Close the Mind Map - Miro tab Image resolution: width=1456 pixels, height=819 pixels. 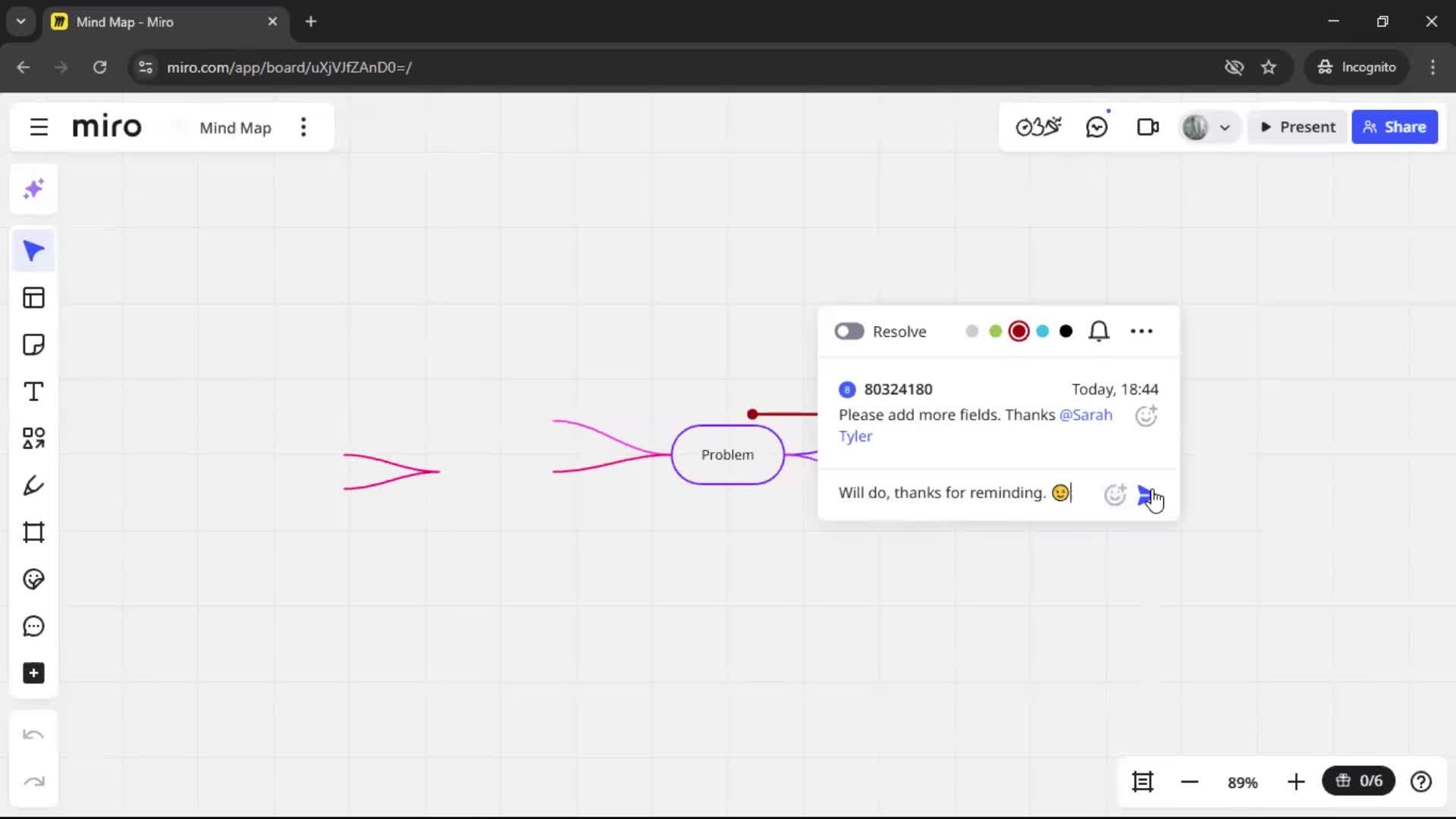click(x=272, y=22)
